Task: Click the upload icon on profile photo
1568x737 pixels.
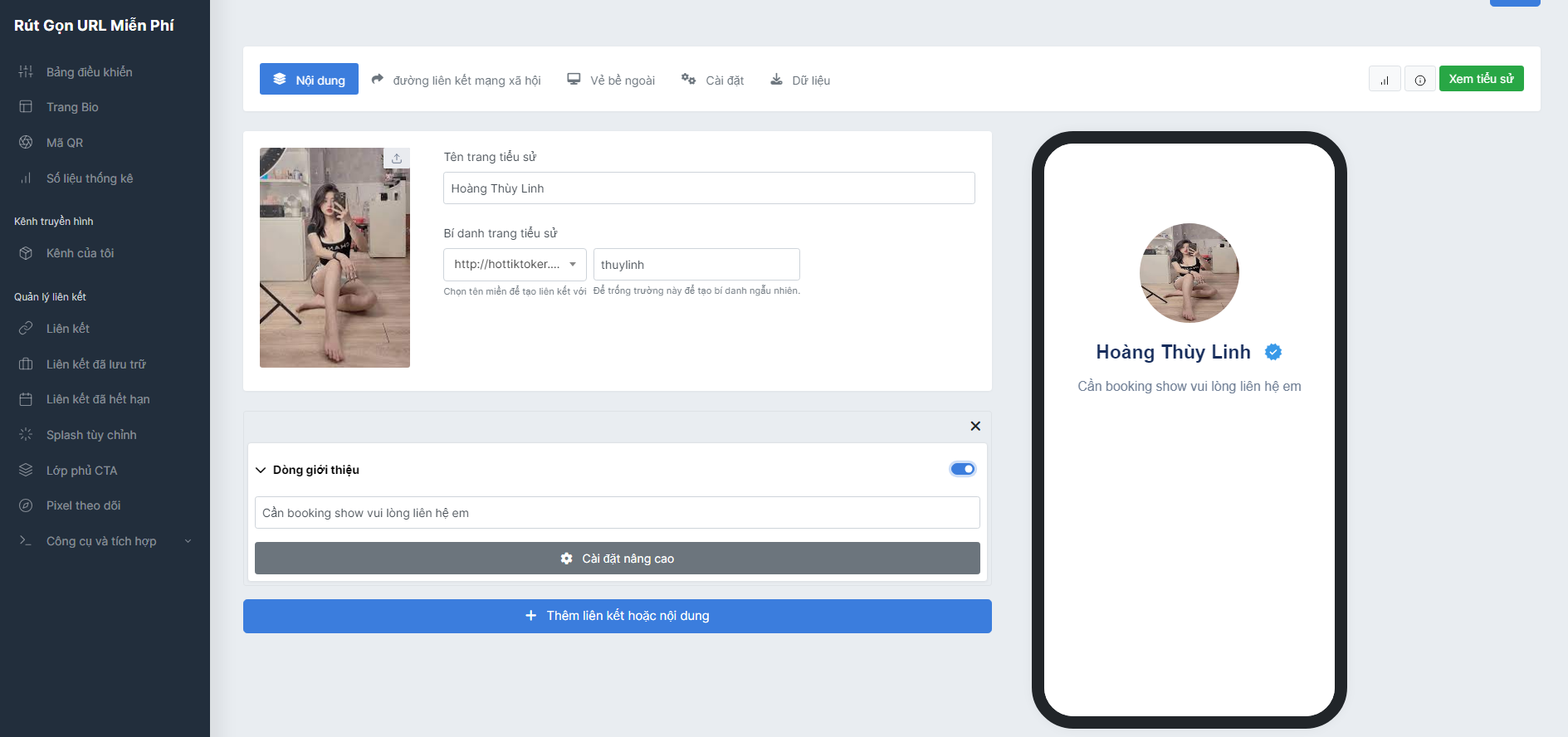Action: pos(397,159)
